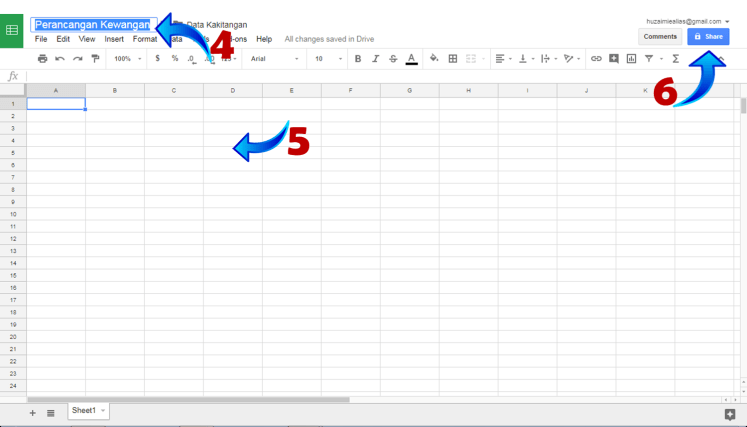
Task: Click the Comments button
Action: click(660, 37)
